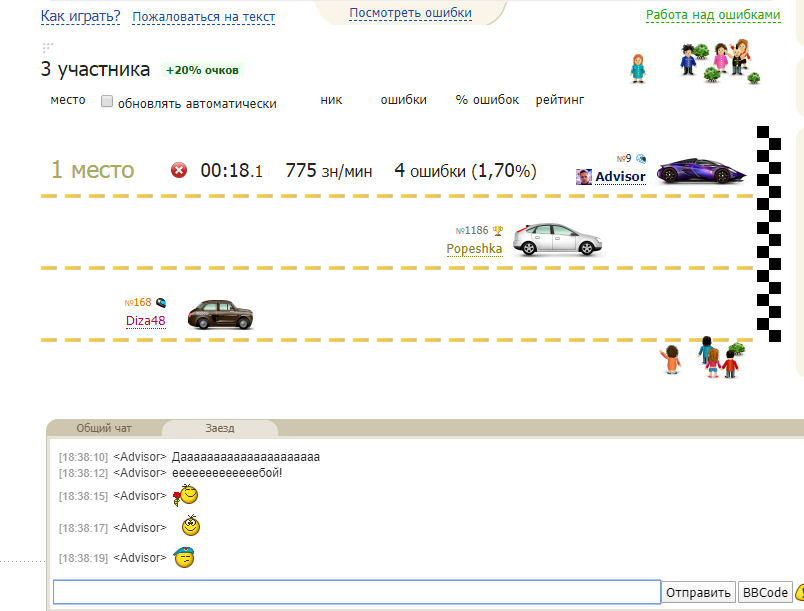This screenshot has width=804, height=611.
Task: Click the '3 участника' heading
Action: click(95, 69)
